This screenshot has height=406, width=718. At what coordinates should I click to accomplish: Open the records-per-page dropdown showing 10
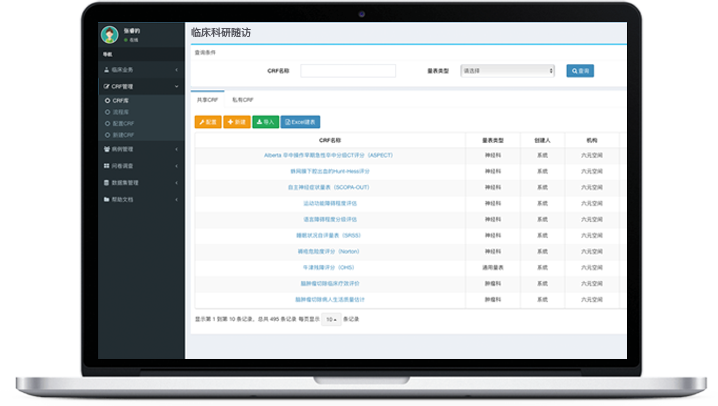click(330, 319)
